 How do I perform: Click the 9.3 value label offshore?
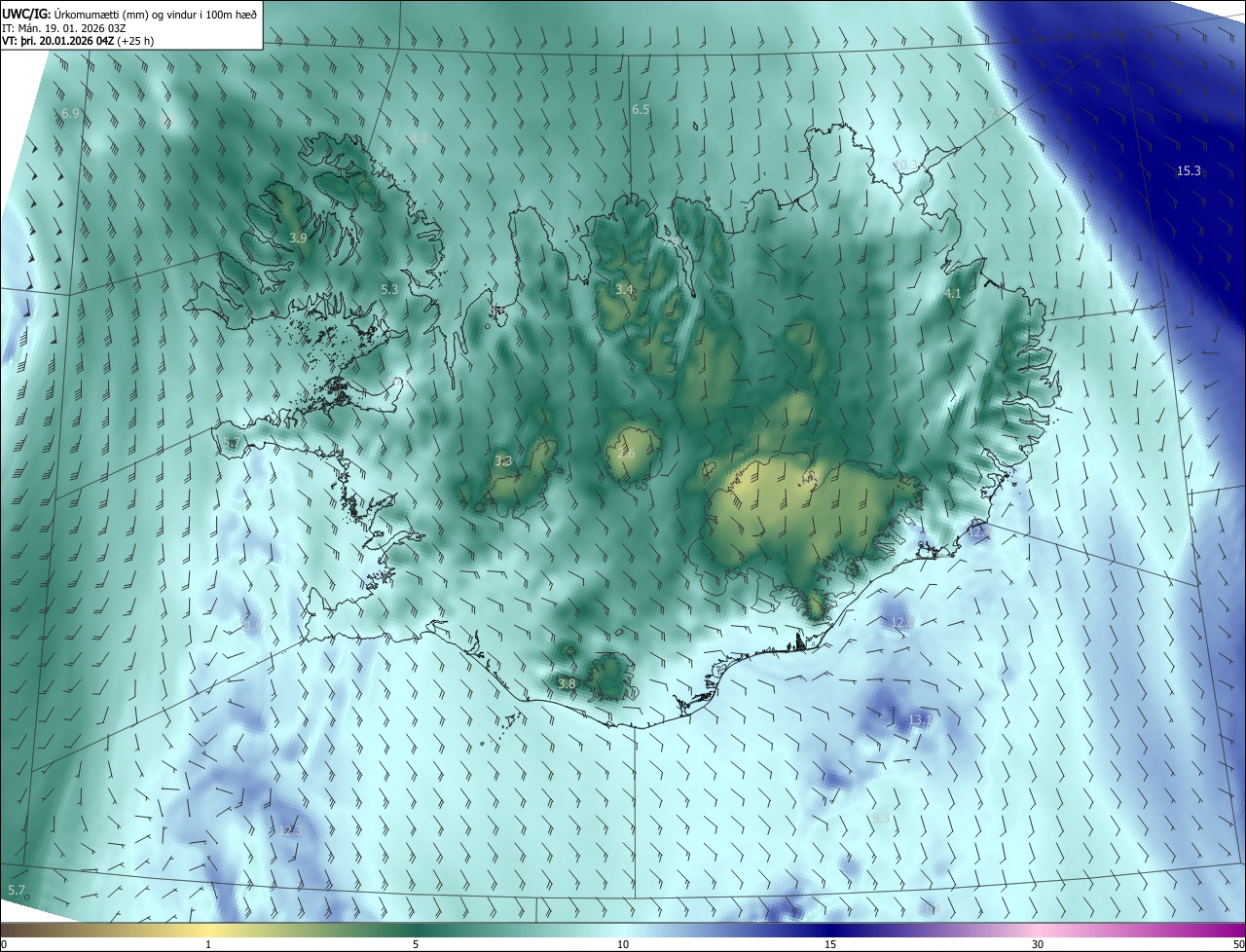pos(881,818)
